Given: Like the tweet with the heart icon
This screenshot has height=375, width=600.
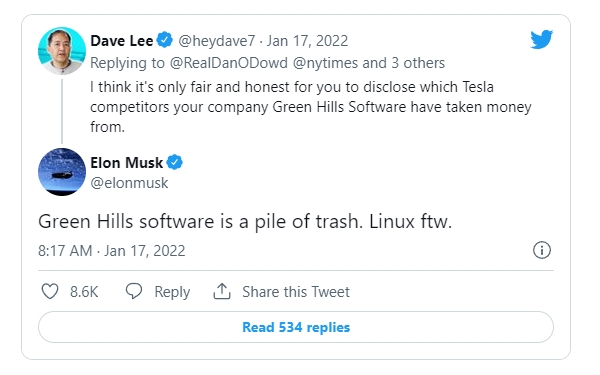Looking at the screenshot, I should point(50,292).
